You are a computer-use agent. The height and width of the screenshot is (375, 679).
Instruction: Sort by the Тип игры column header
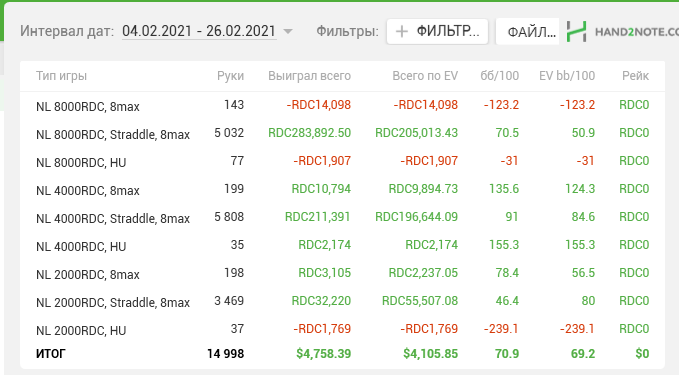(x=61, y=76)
